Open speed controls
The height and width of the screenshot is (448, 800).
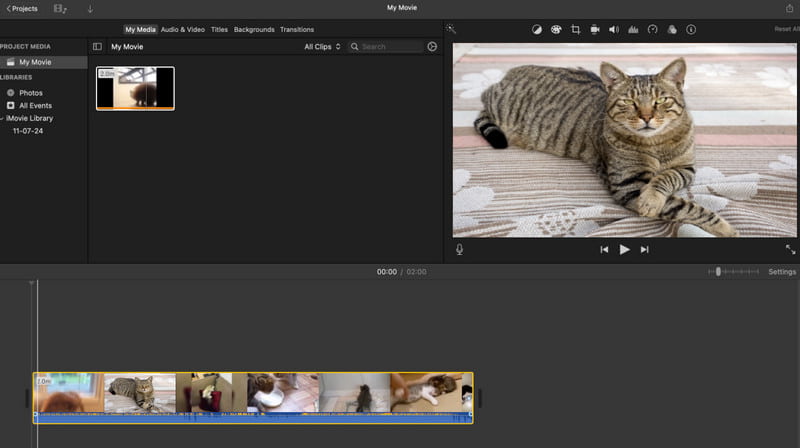[653, 30]
